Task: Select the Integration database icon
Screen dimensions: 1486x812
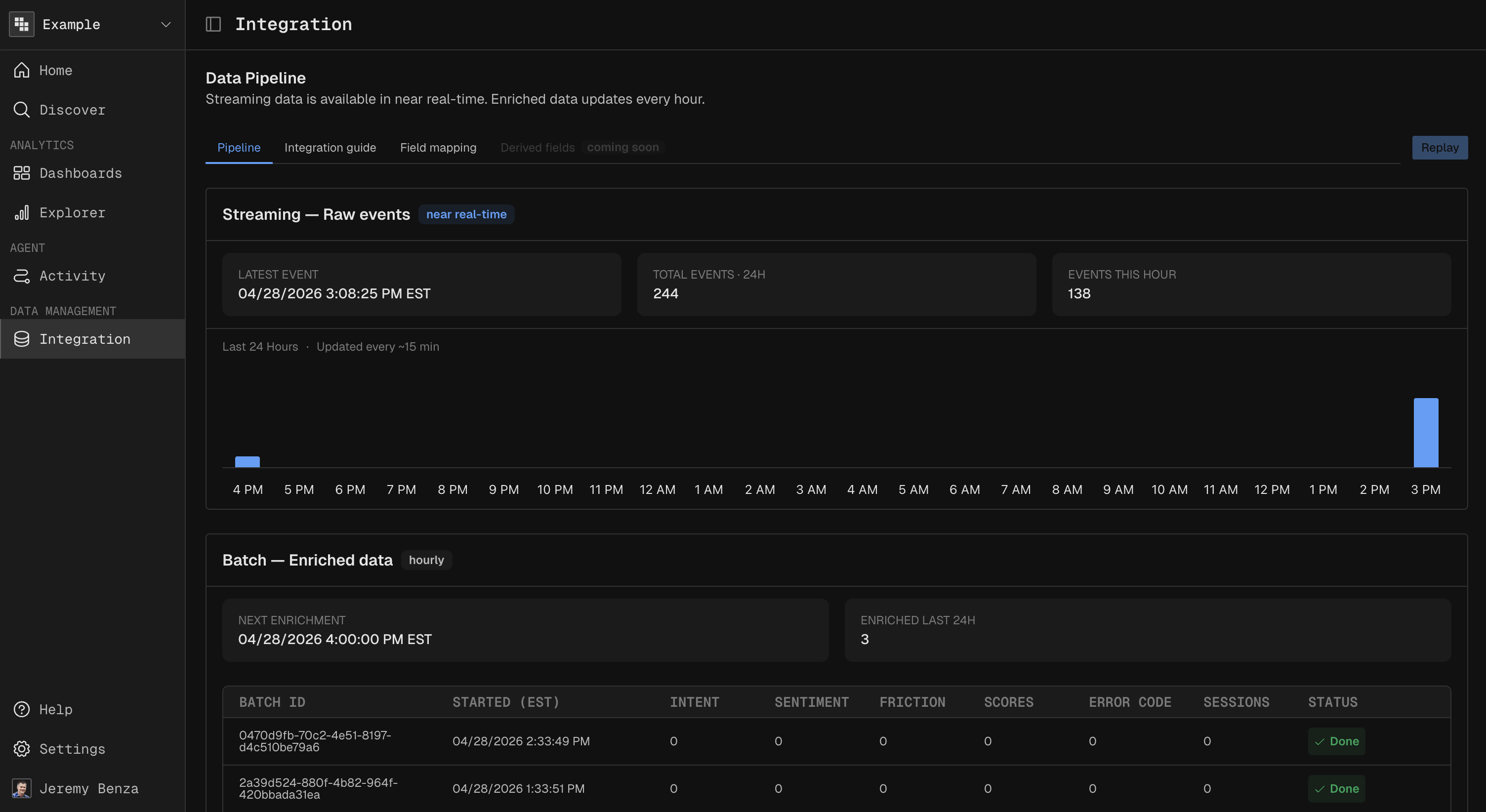Action: (21, 339)
